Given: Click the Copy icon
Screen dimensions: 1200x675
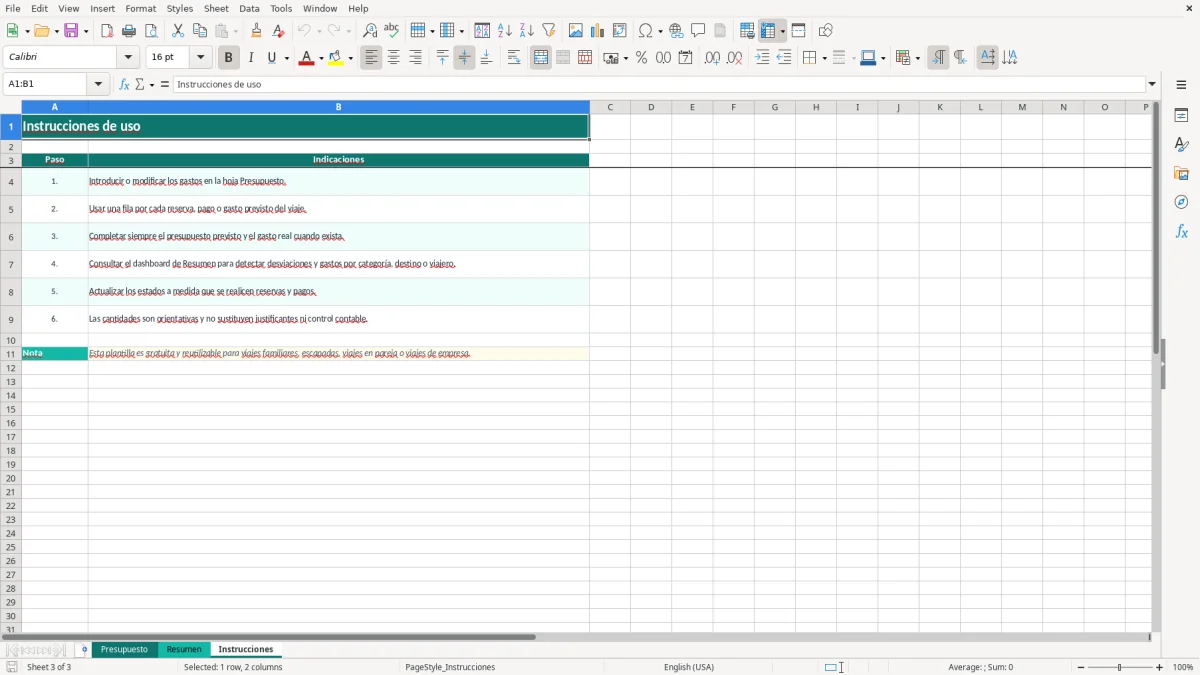Looking at the screenshot, I should [x=200, y=31].
